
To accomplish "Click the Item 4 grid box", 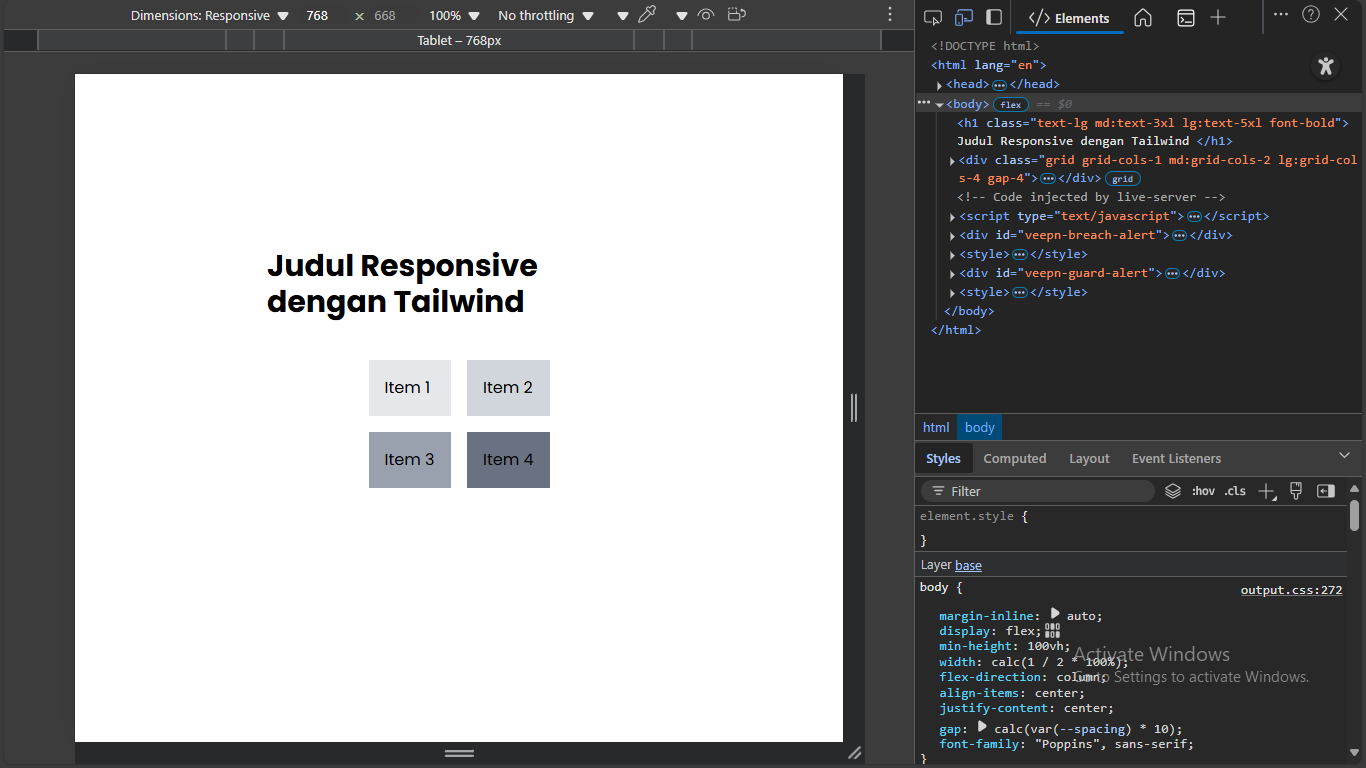I will [x=508, y=460].
